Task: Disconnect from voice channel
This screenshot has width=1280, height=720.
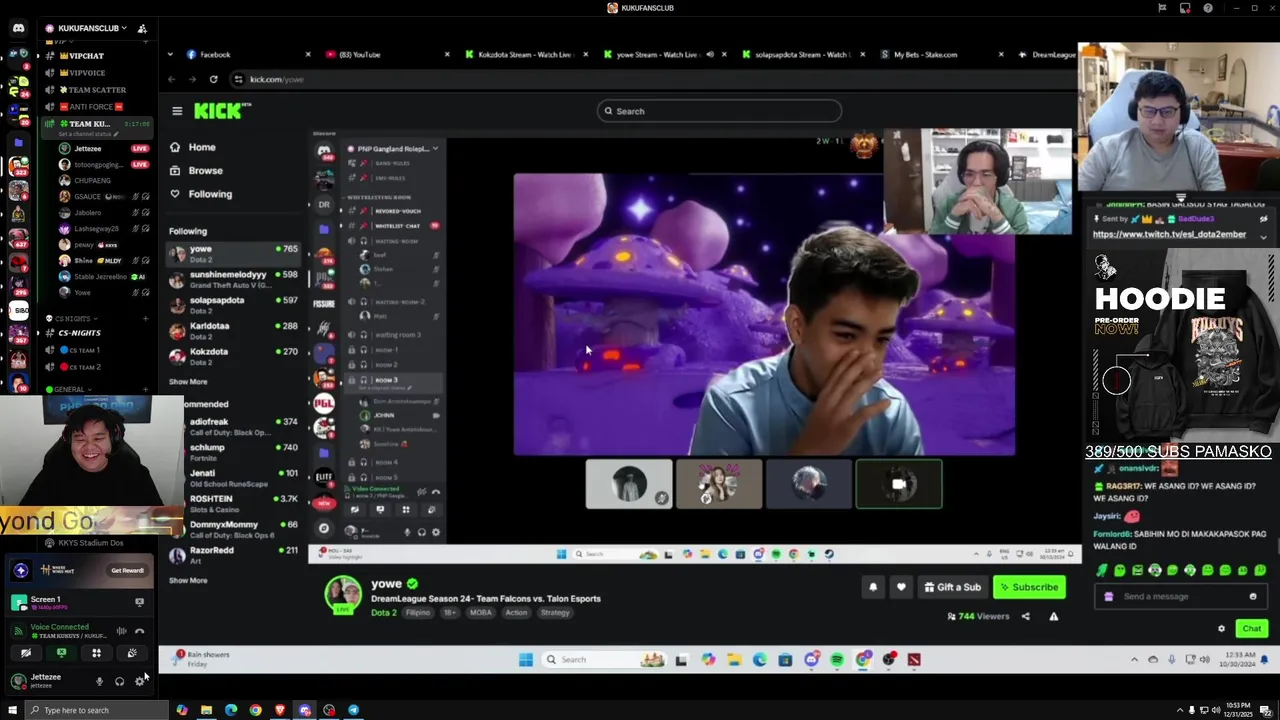Action: tap(139, 631)
